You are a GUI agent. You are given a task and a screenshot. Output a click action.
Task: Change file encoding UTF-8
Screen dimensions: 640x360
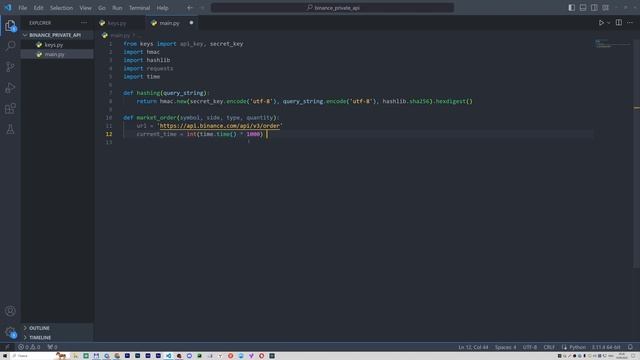530,347
